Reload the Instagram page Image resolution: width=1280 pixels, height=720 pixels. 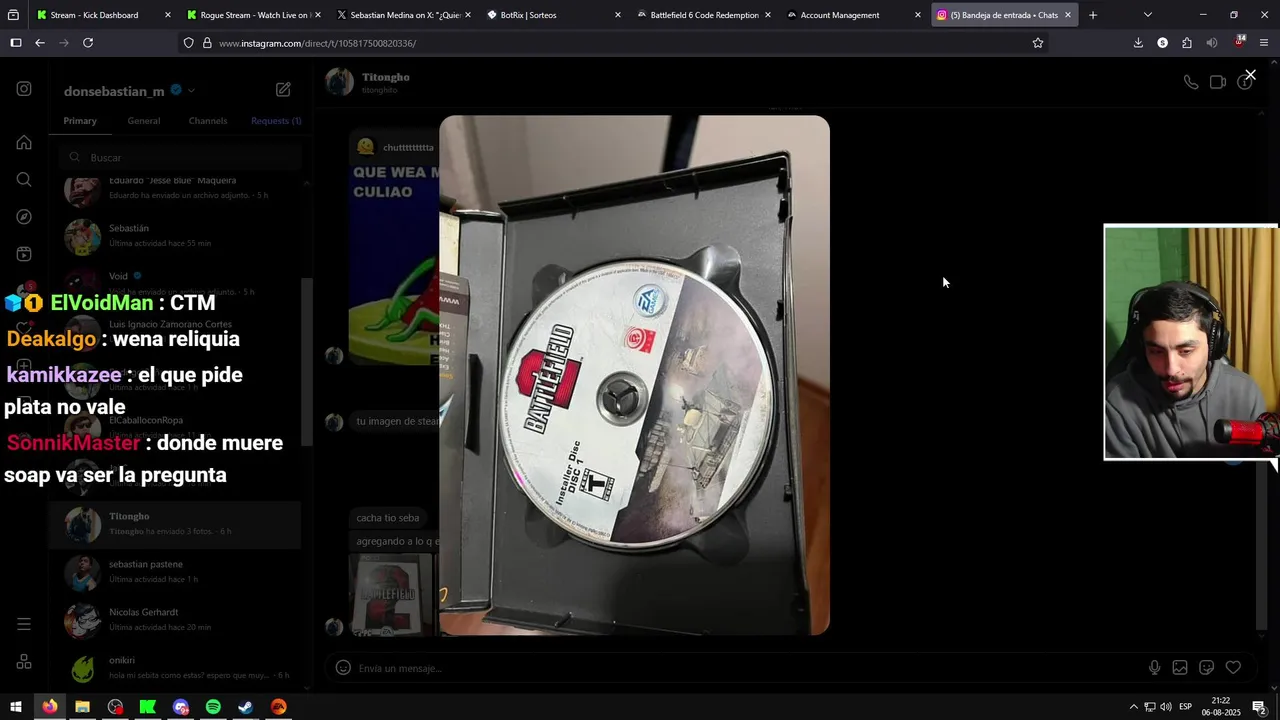88,43
